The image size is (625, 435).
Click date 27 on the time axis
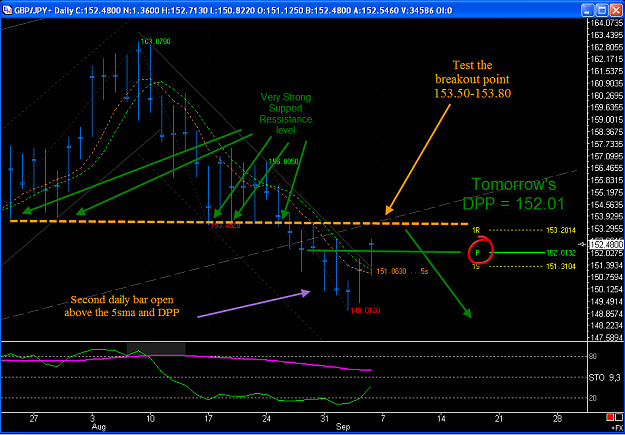pyautogui.click(x=34, y=417)
